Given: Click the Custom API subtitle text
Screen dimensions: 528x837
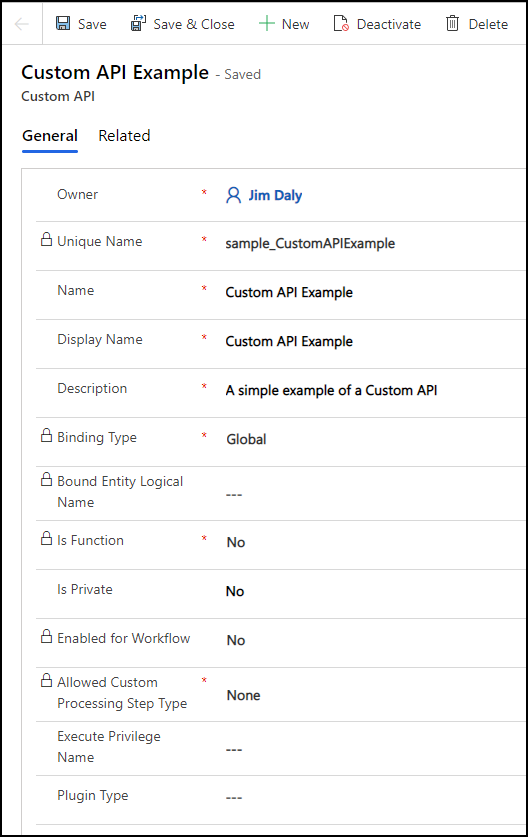Looking at the screenshot, I should 58,97.
